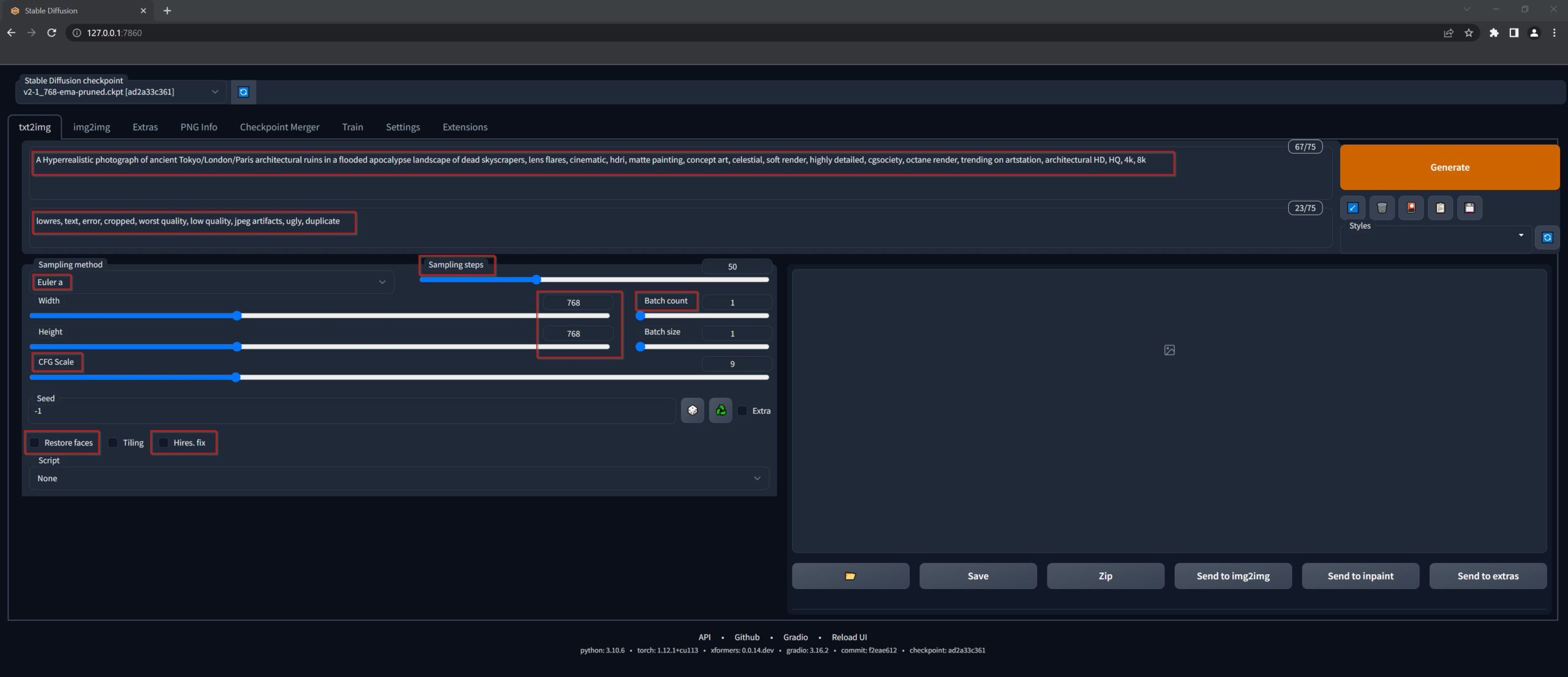Click the clipboard icon to apply styles
Screen dimensions: 1568x677
[1440, 208]
